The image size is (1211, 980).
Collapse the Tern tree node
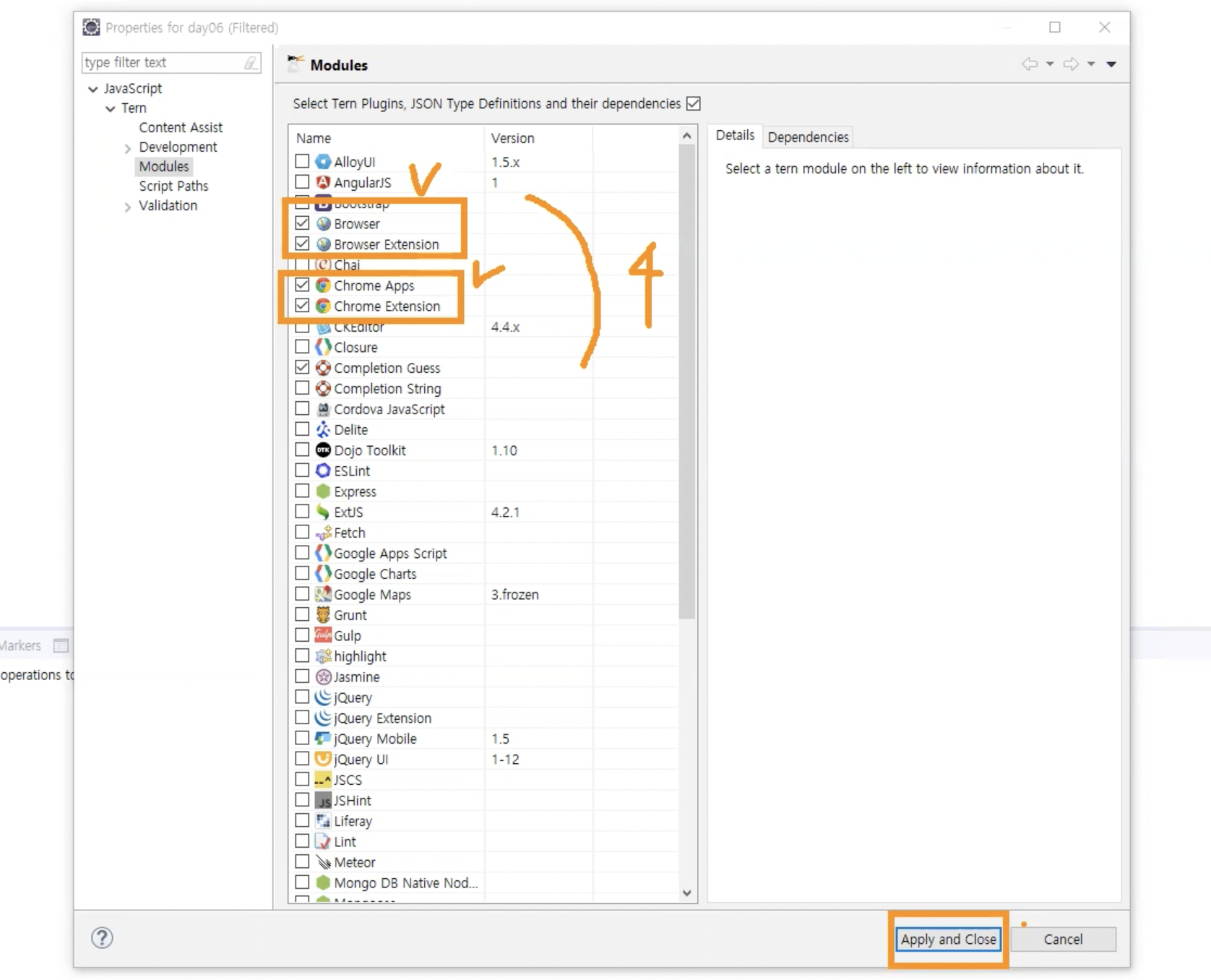110,108
